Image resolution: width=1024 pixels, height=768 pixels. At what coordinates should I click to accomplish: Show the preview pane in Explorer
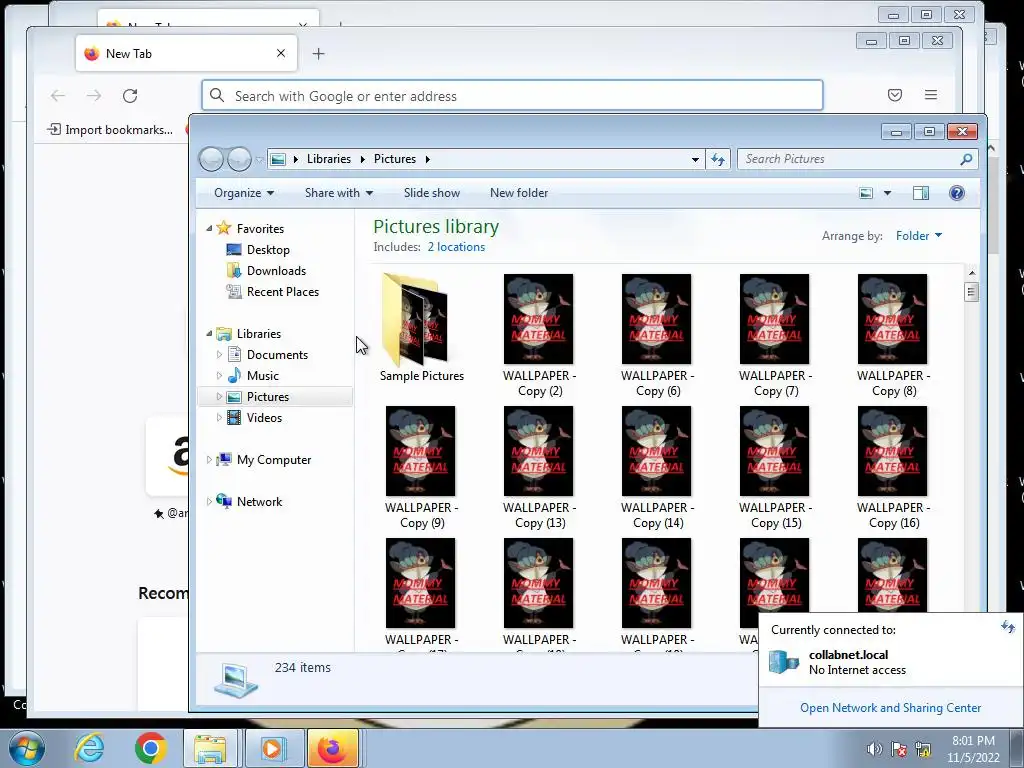pyautogui.click(x=921, y=193)
